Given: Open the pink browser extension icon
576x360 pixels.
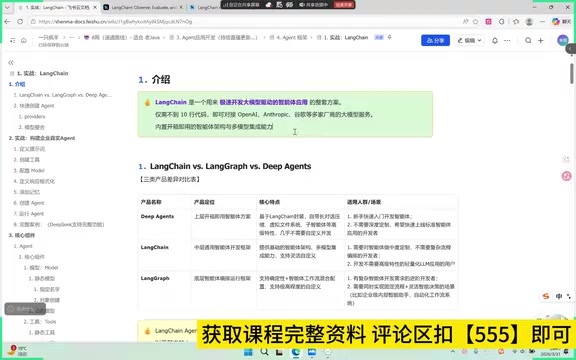Looking at the screenshot, I should click(488, 22).
